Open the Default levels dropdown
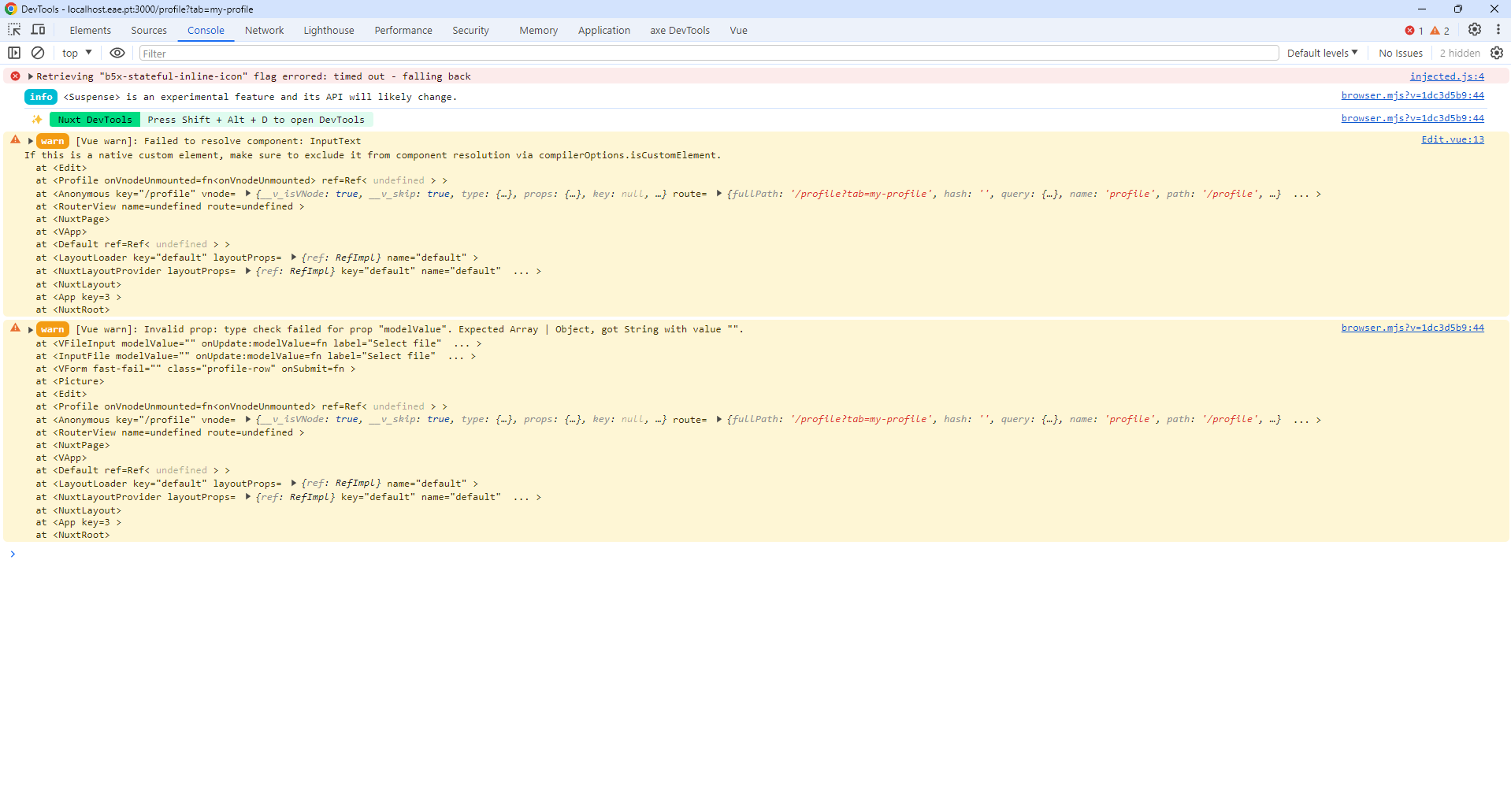This screenshot has height=812, width=1511. 1323,53
